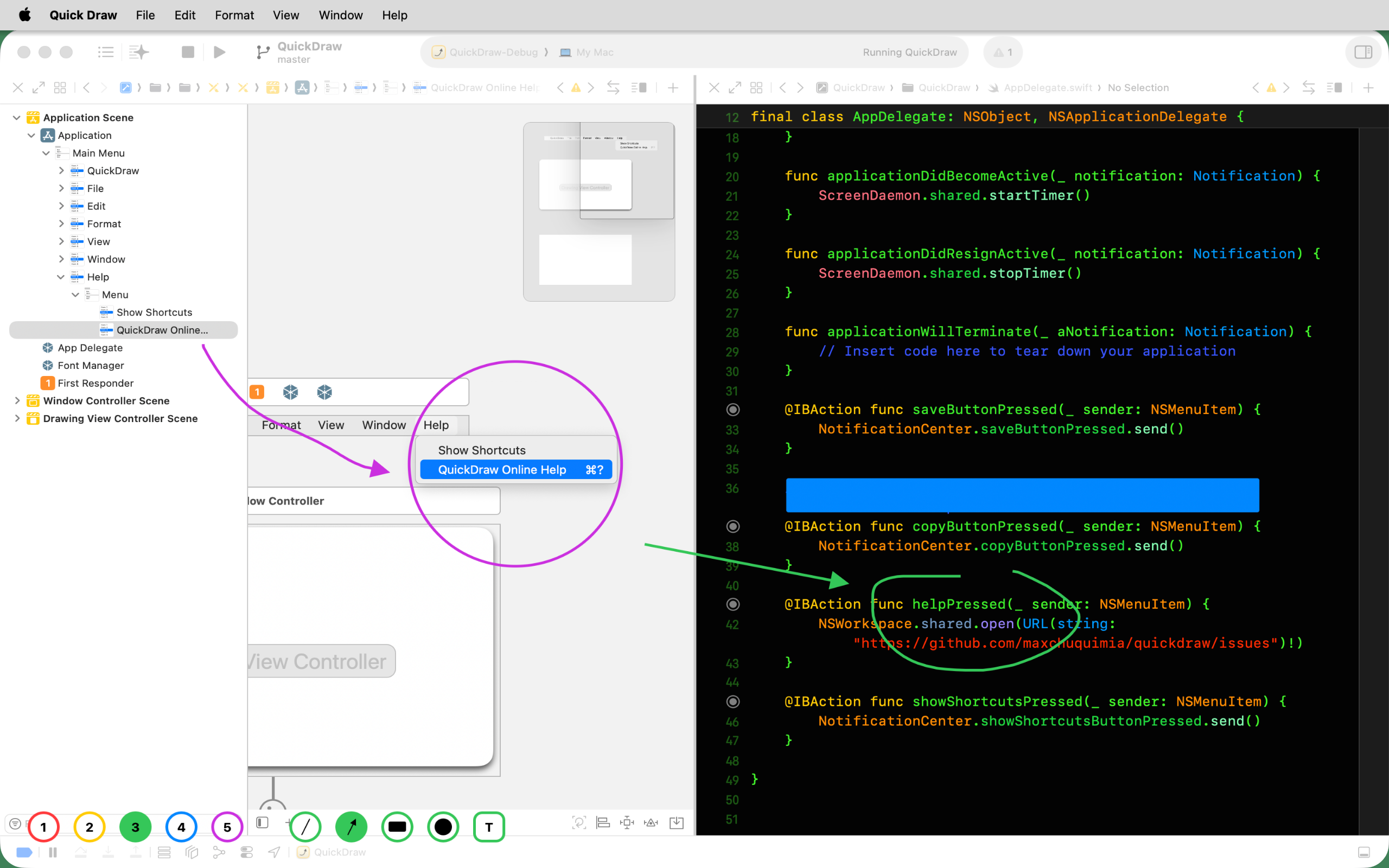Select the filled Circle tool

pyautogui.click(x=443, y=827)
